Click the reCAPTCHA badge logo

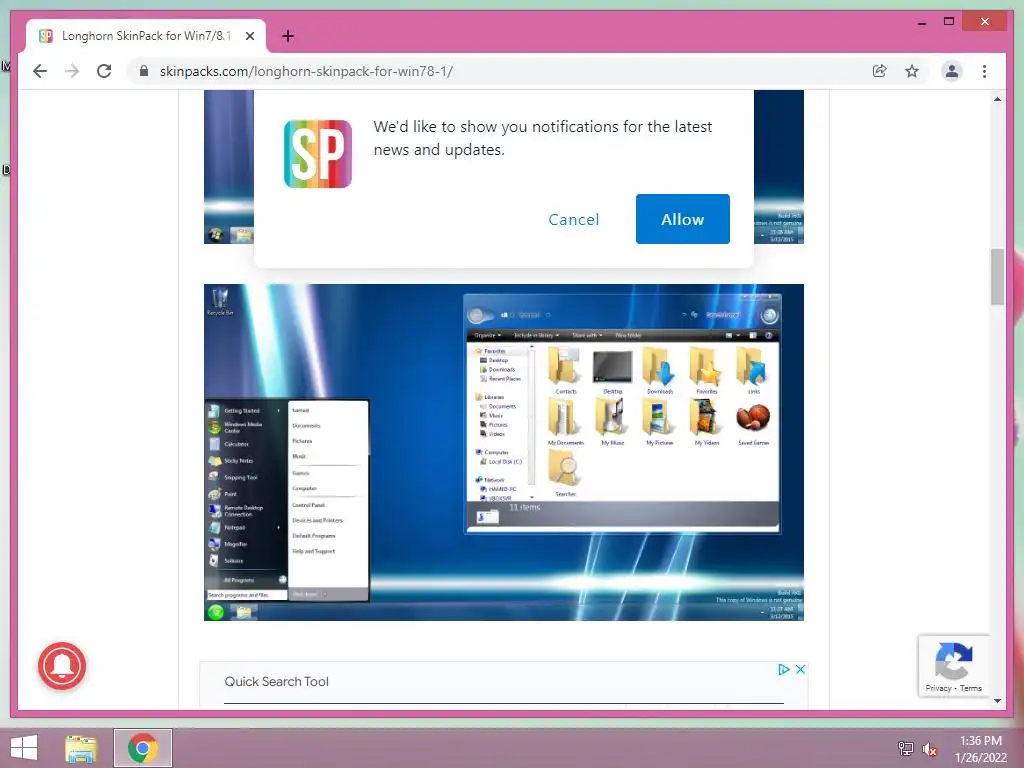point(953,661)
